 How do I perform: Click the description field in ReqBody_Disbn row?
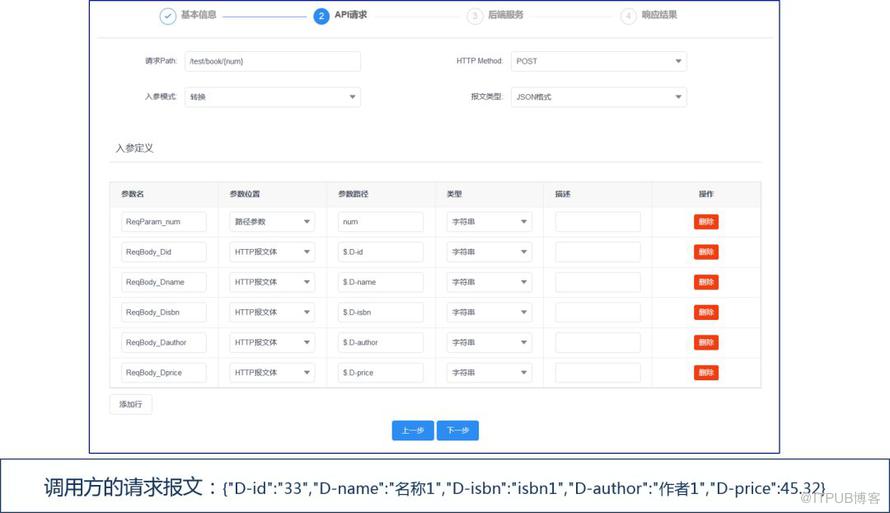(598, 312)
